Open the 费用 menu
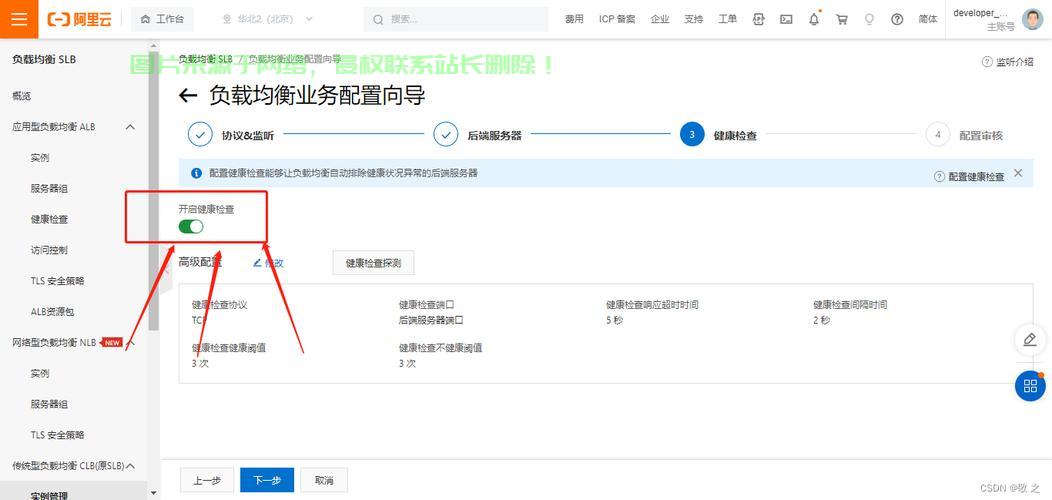This screenshot has height=500, width=1052. click(574, 19)
